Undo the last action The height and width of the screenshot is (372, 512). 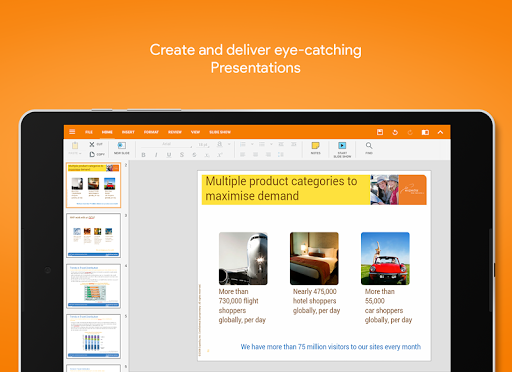click(x=395, y=132)
